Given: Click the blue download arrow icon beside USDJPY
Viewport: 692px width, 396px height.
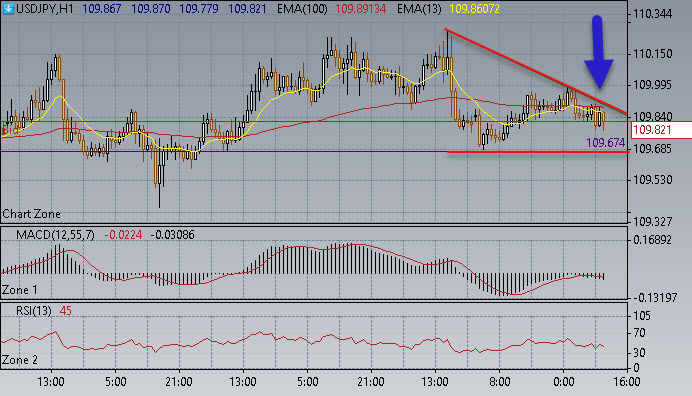Looking at the screenshot, I should 8,8.
